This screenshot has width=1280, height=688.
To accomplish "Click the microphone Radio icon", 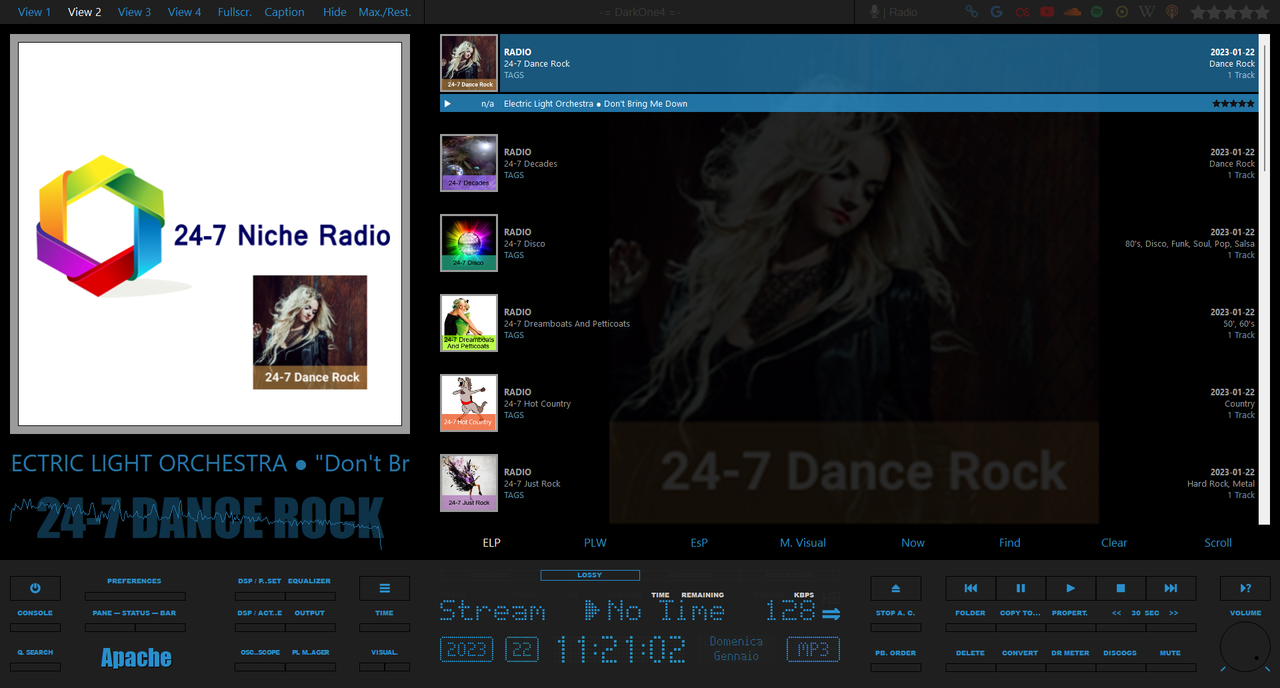I will [x=875, y=12].
